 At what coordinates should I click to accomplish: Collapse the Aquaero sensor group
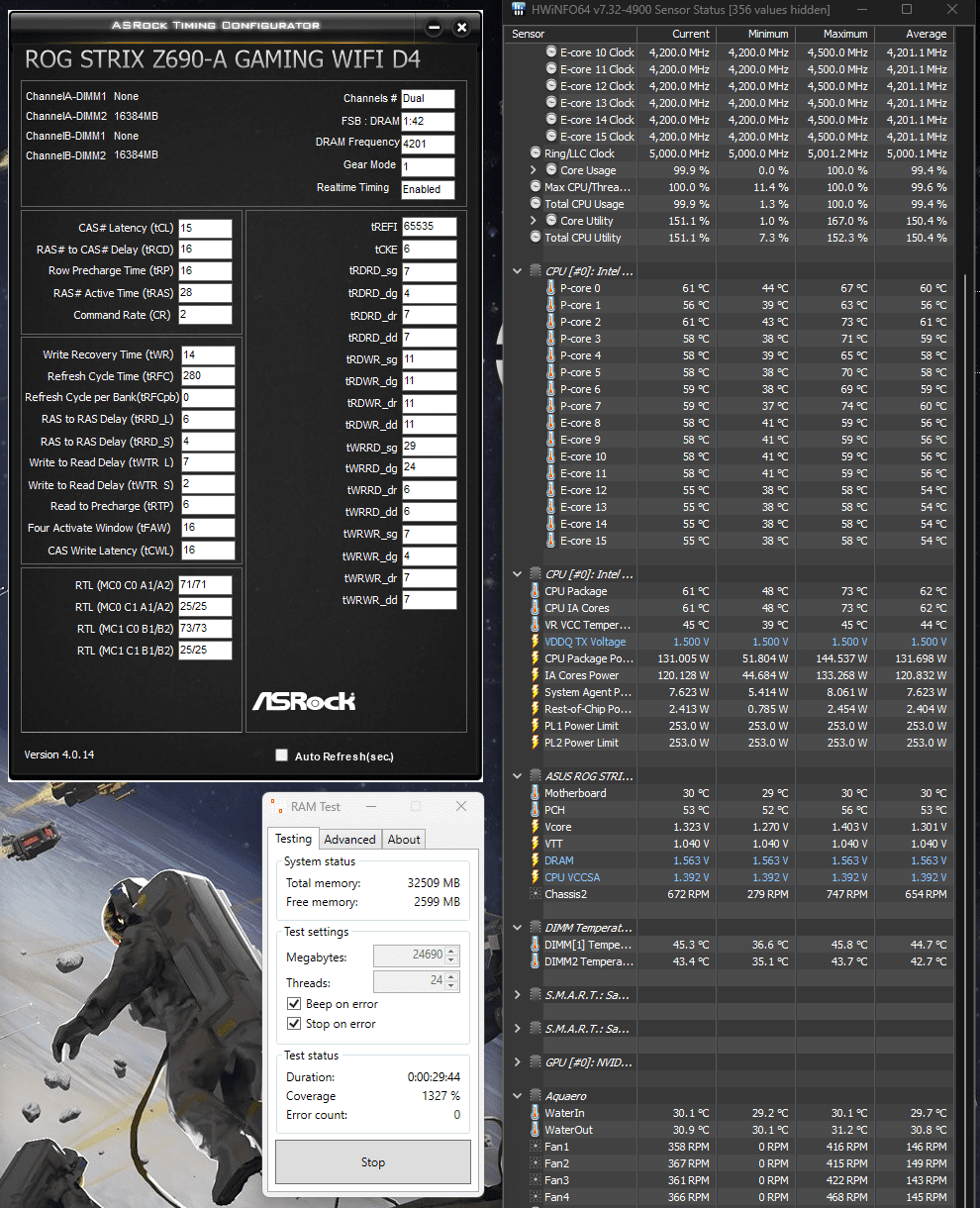click(518, 1096)
